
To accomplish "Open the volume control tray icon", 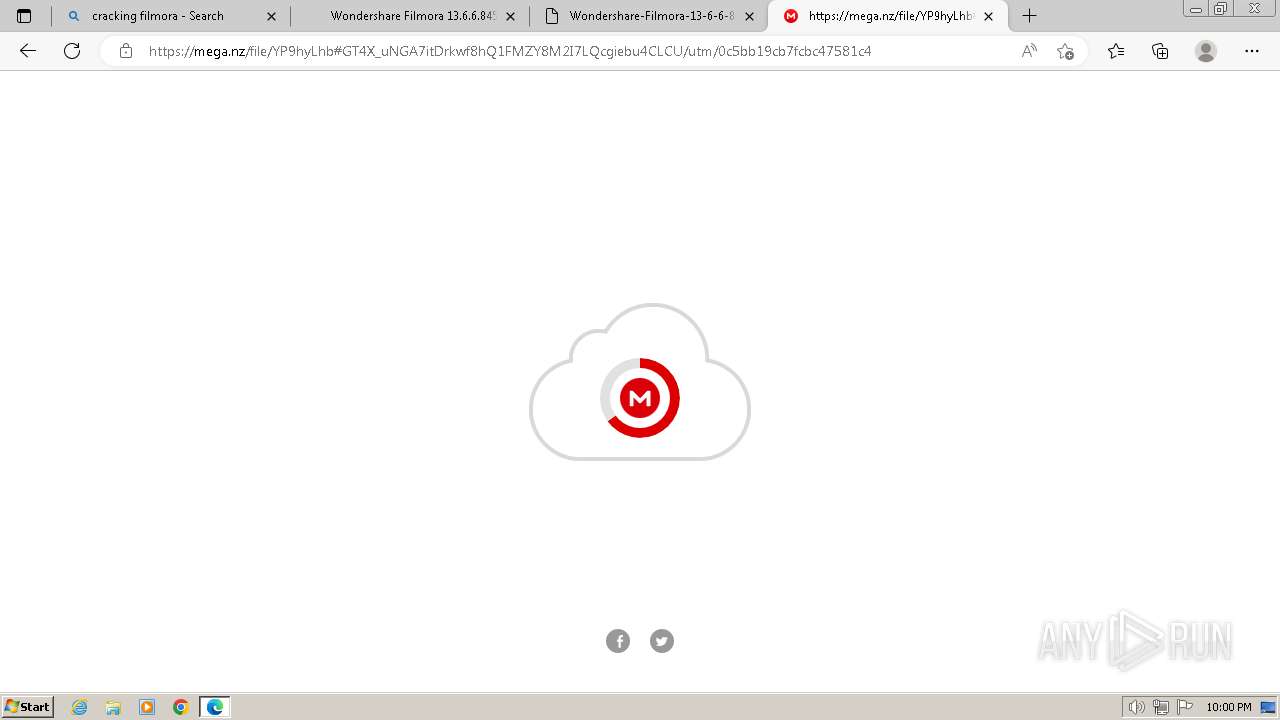I will pyautogui.click(x=1136, y=707).
